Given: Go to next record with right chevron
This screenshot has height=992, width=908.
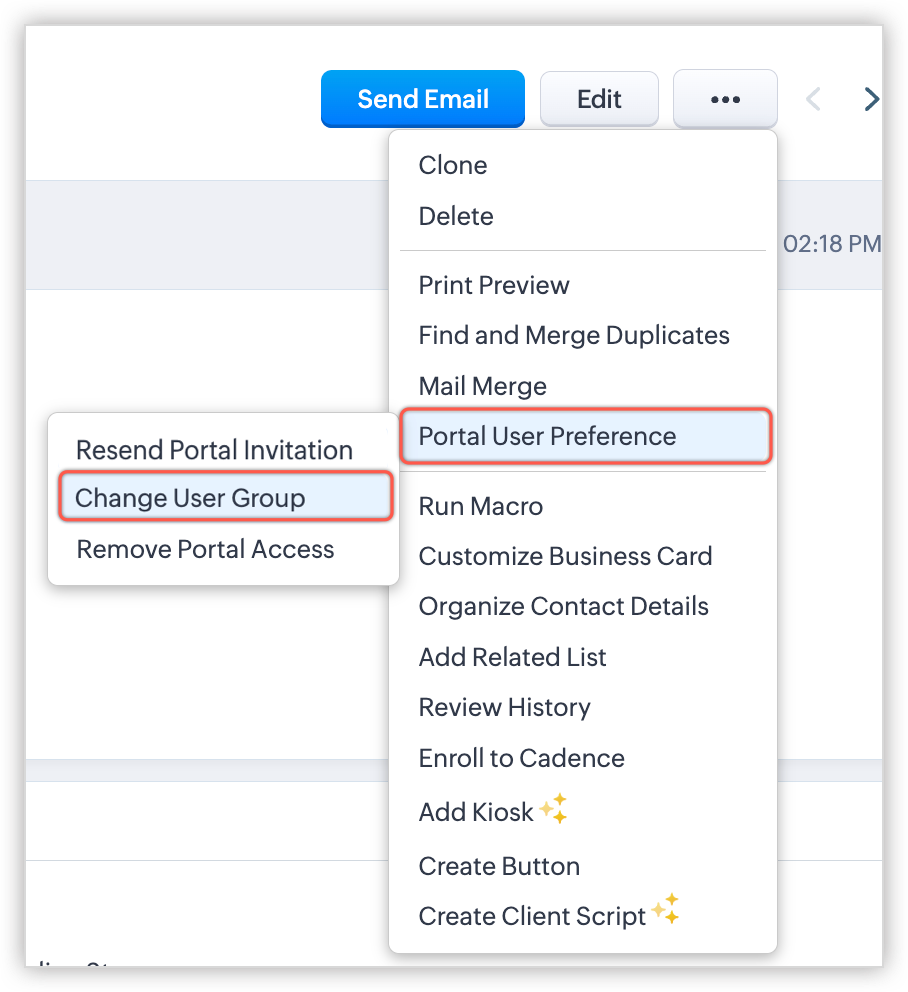Looking at the screenshot, I should pyautogui.click(x=871, y=99).
